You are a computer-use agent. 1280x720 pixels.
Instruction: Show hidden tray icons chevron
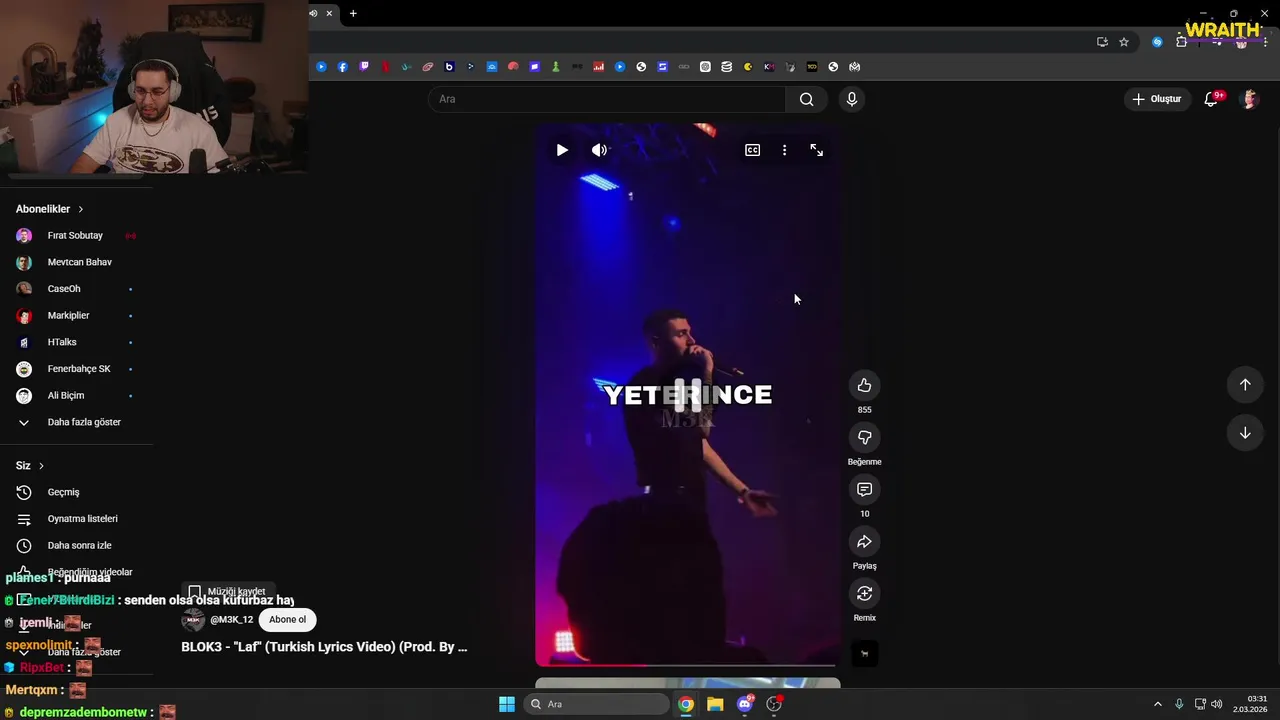coord(1158,704)
